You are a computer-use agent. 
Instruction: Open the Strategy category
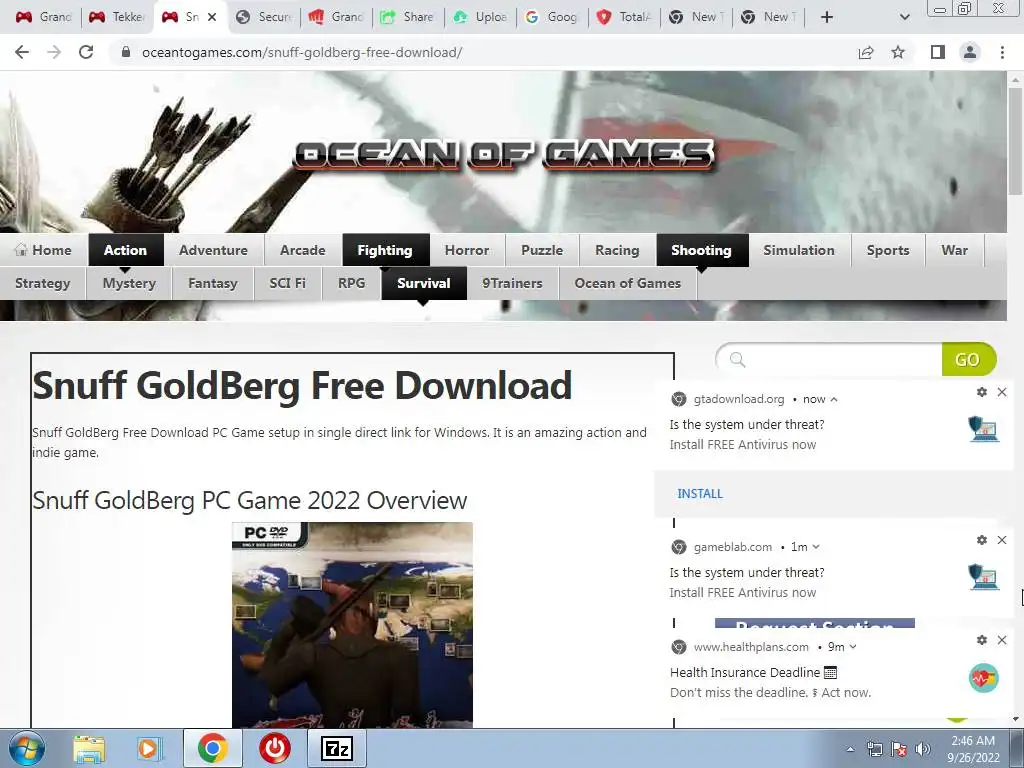point(42,283)
